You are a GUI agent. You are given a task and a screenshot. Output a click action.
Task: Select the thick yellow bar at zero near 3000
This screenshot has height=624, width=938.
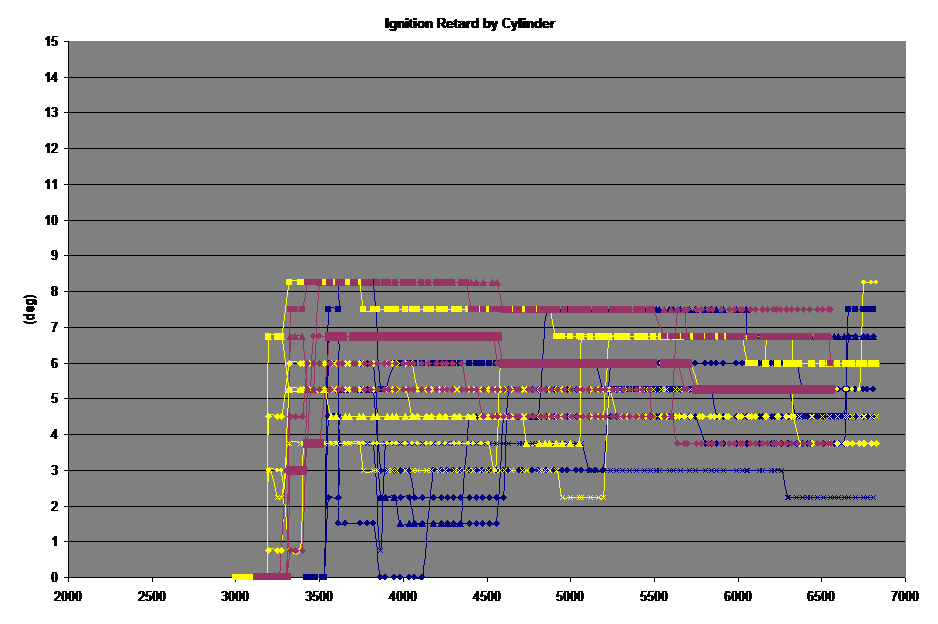(x=242, y=577)
